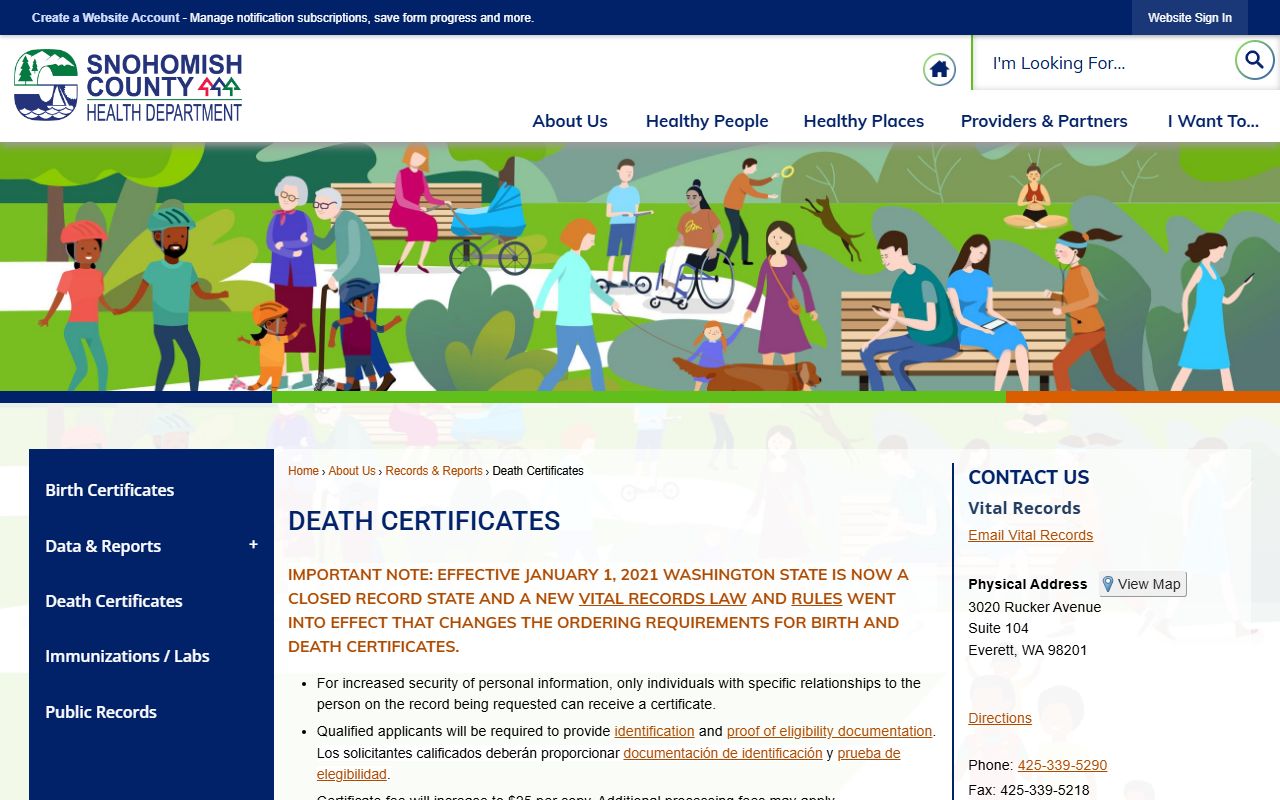This screenshot has width=1280, height=800.
Task: Open the Healthy People menu
Action: [707, 121]
